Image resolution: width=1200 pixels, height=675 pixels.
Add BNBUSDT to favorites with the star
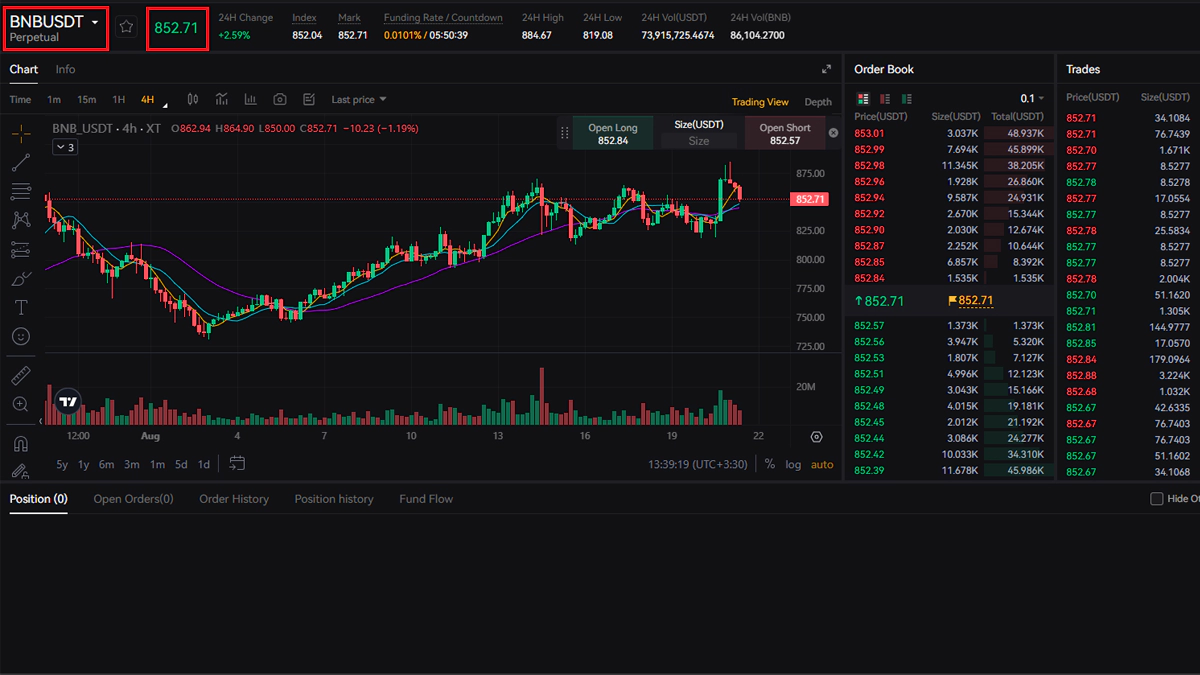coord(126,27)
